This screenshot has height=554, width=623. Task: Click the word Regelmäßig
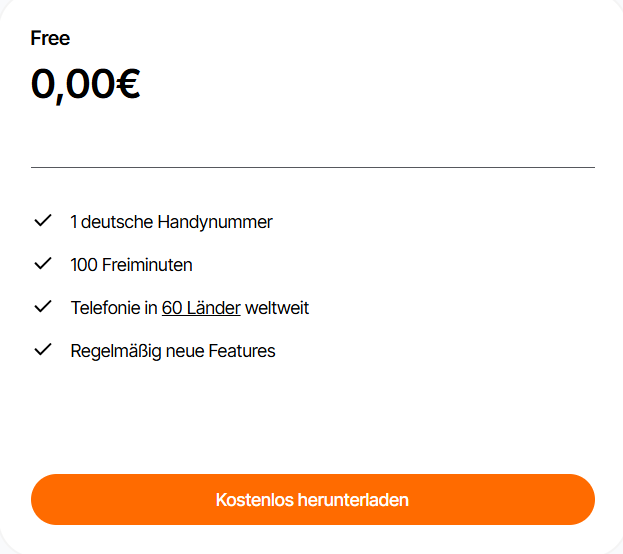116,352
